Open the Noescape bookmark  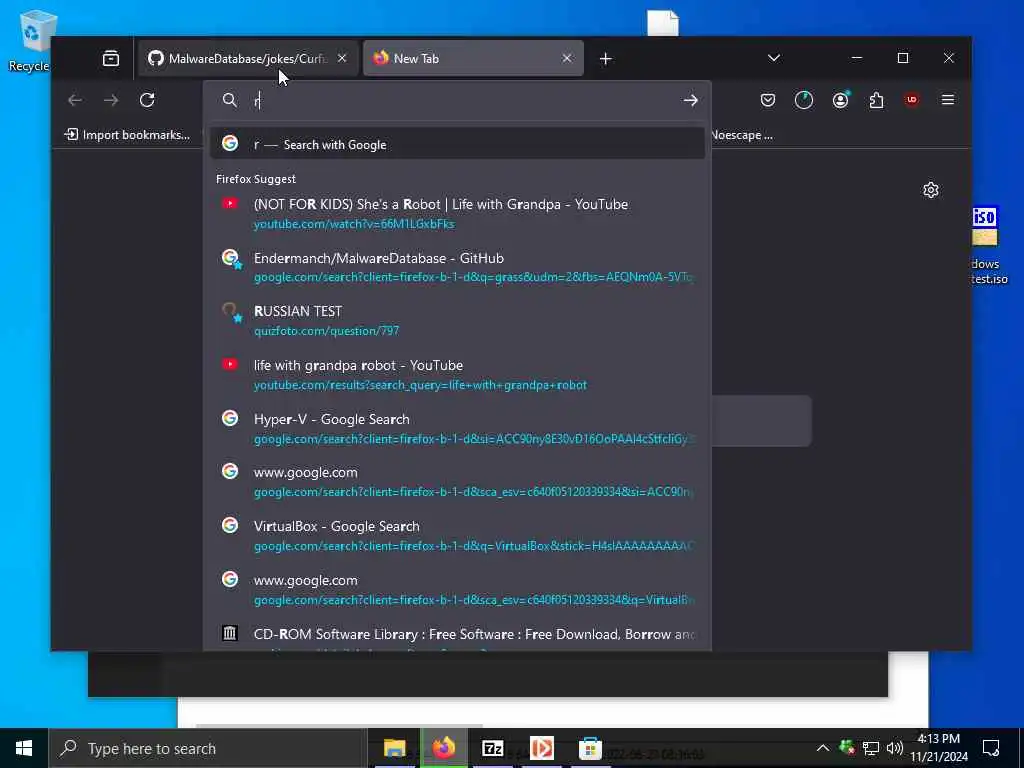coord(742,135)
